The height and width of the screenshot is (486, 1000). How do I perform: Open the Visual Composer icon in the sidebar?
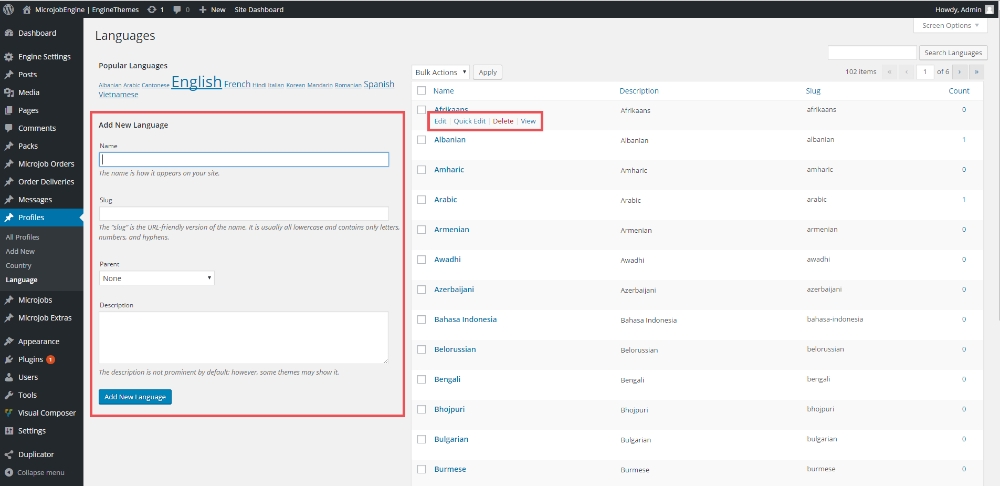(9, 412)
